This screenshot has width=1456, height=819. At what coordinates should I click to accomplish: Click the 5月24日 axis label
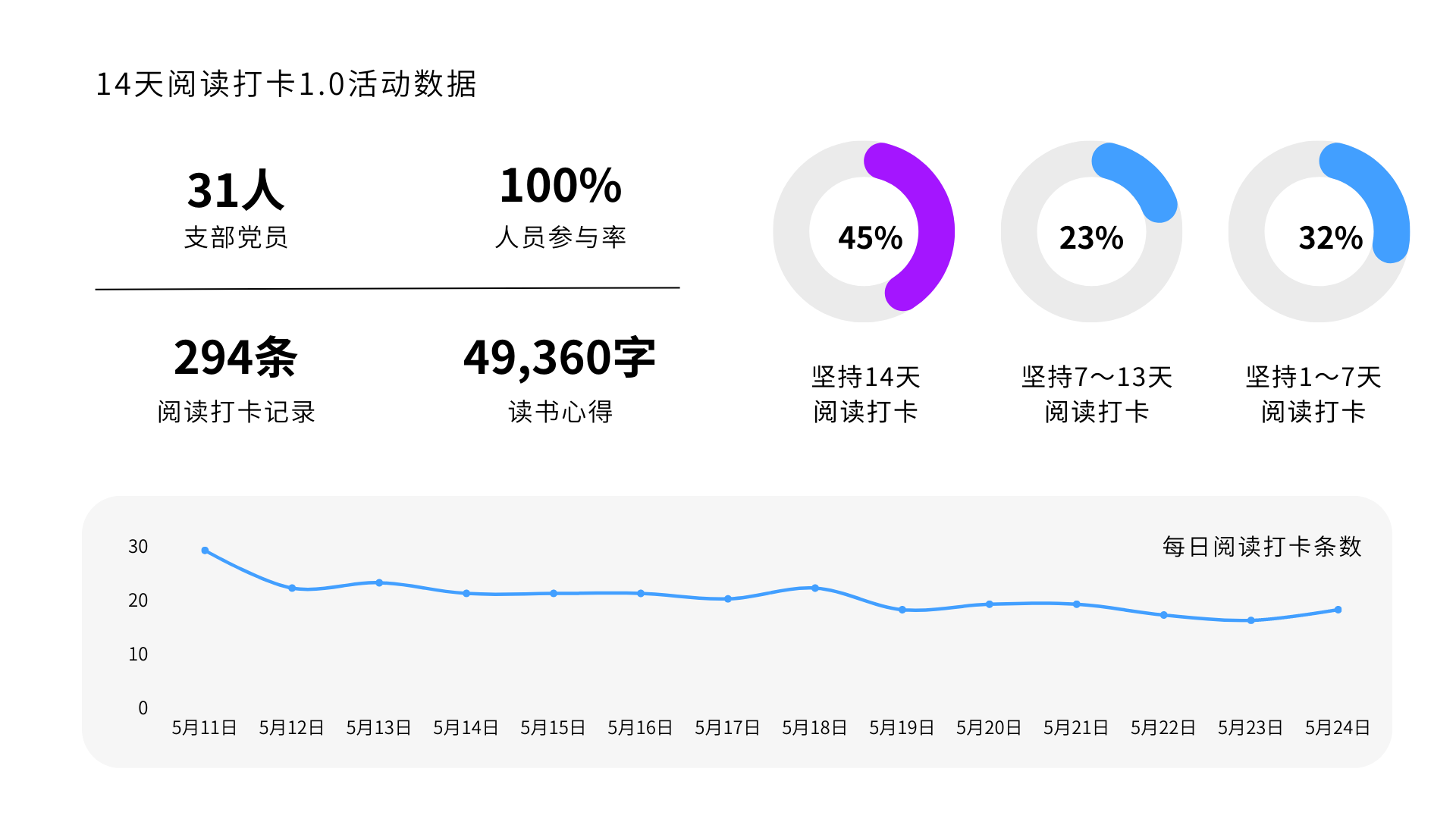1337,728
